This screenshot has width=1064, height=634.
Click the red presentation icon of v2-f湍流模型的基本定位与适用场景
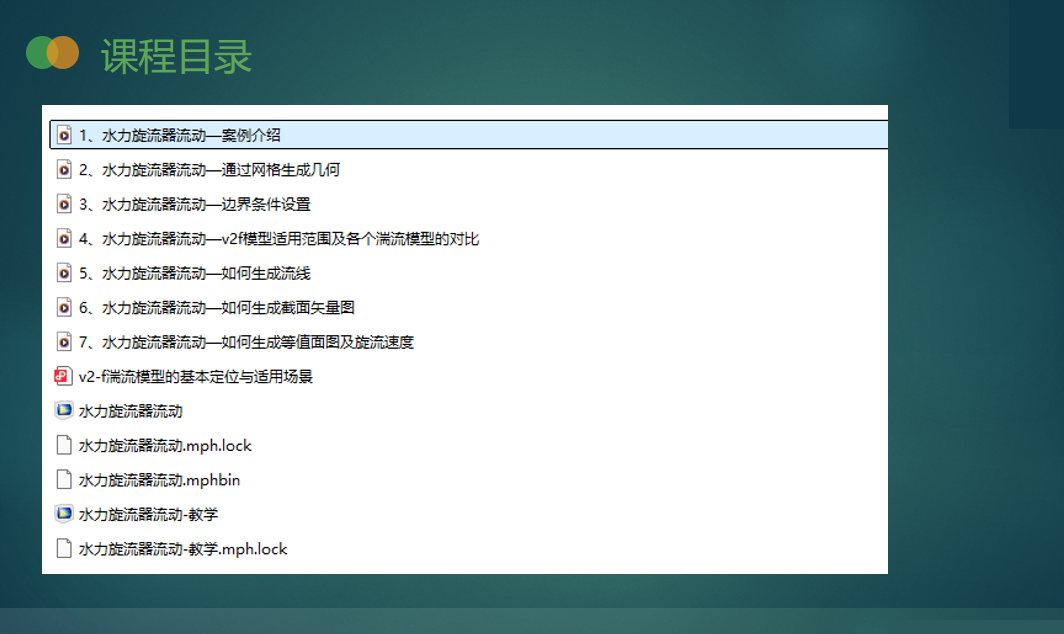[63, 377]
